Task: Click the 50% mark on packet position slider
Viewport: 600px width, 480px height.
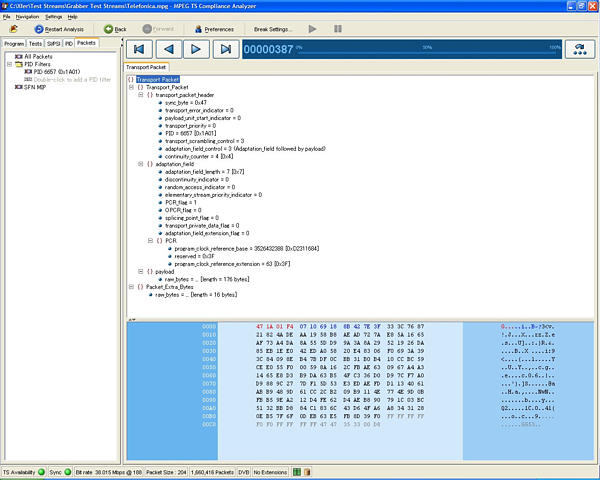Action: 427,48
